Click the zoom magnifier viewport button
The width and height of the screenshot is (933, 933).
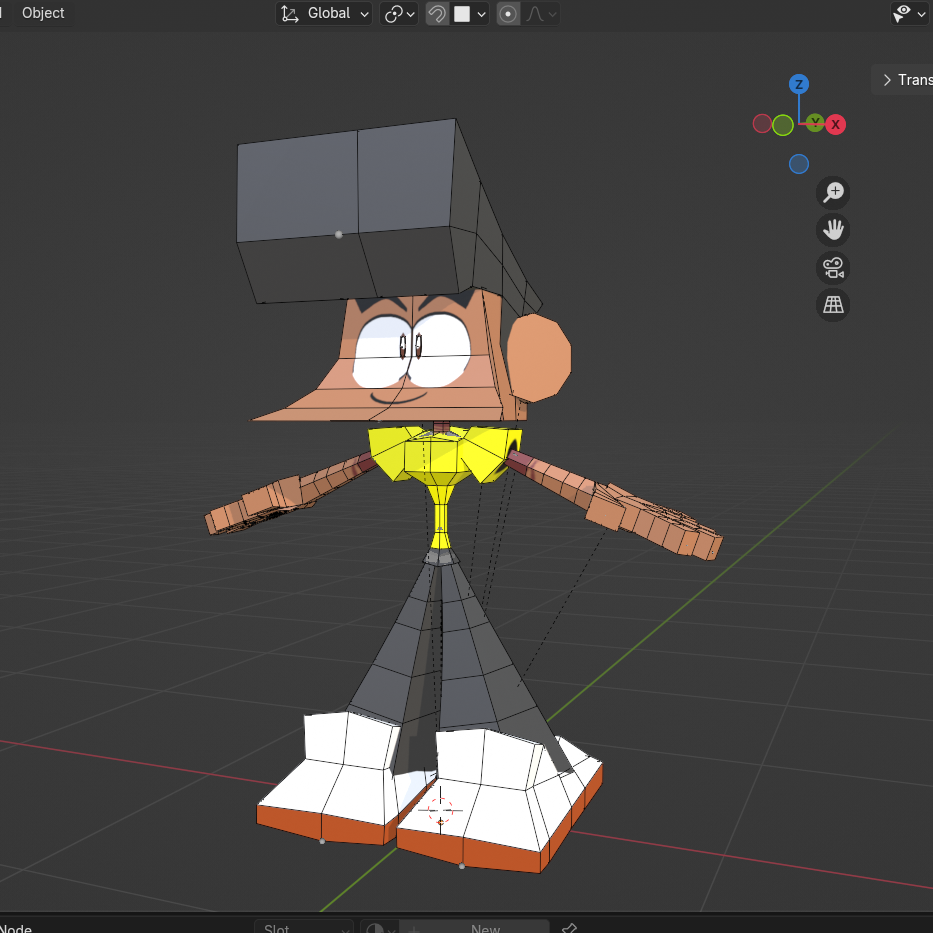pyautogui.click(x=832, y=192)
